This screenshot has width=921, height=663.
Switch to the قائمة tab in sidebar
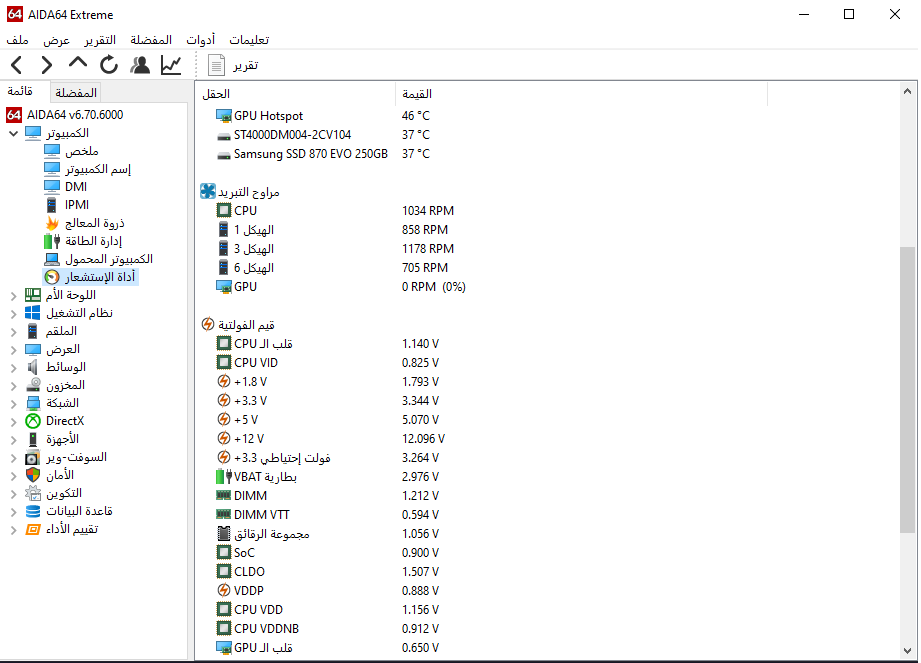tap(20, 91)
